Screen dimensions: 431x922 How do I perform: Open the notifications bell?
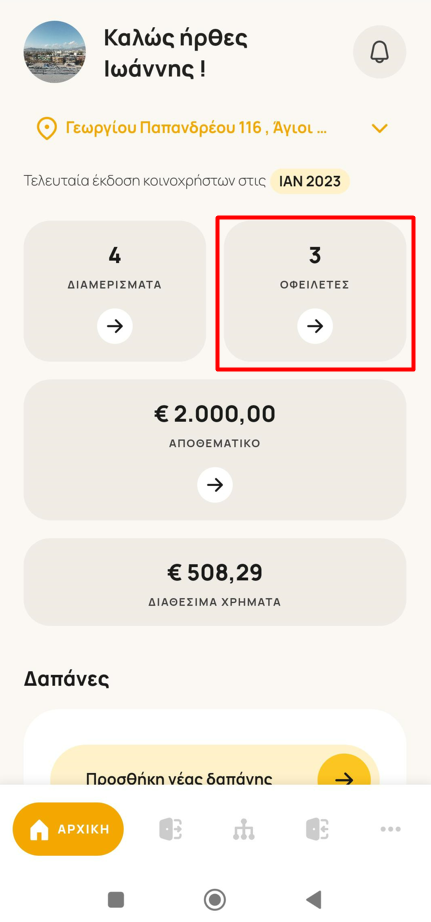379,52
